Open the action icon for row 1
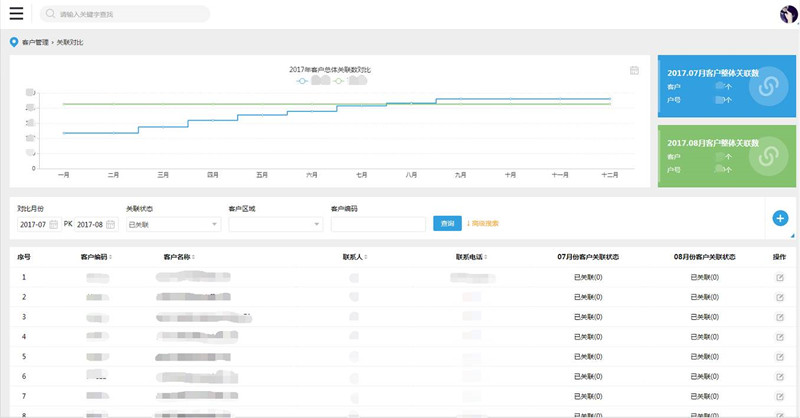This screenshot has height=418, width=800. 779,277
